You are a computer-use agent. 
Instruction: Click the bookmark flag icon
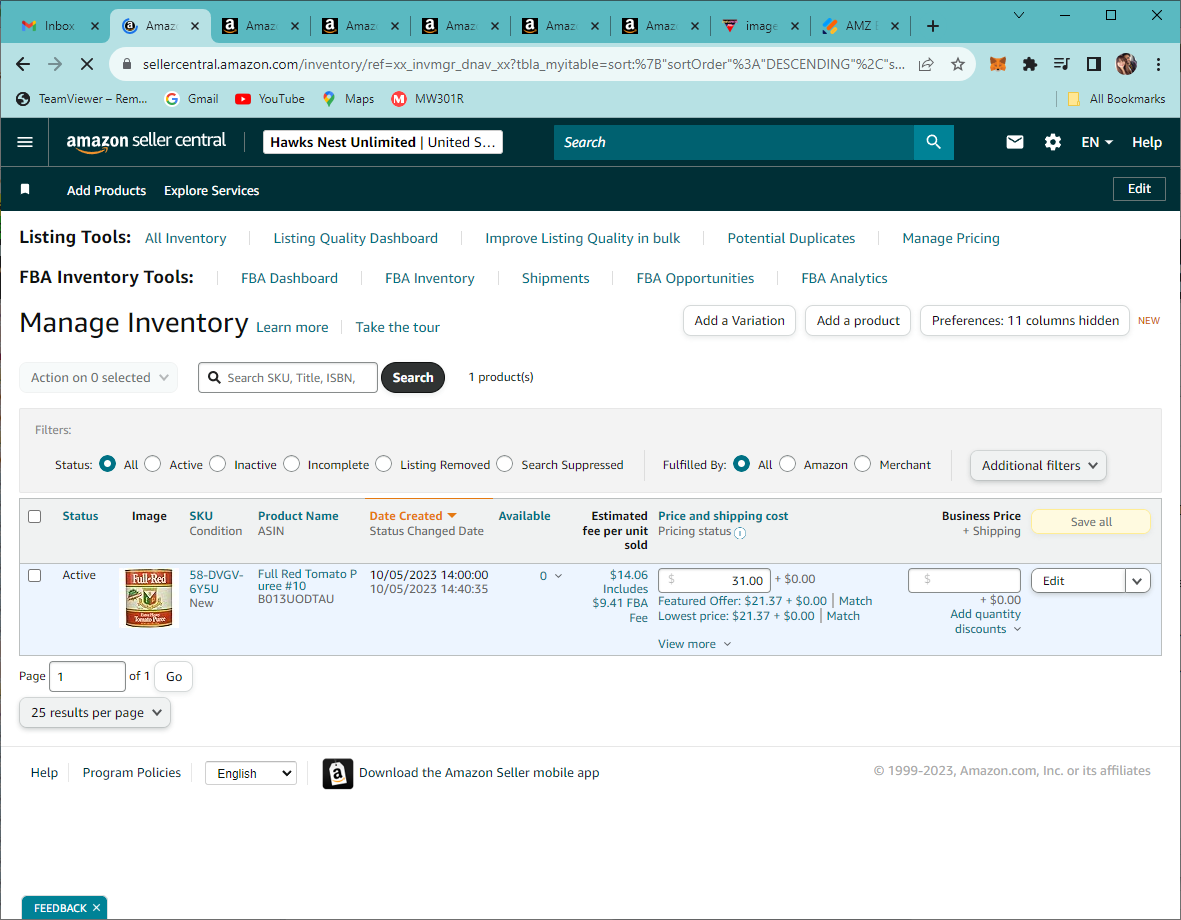pos(25,189)
